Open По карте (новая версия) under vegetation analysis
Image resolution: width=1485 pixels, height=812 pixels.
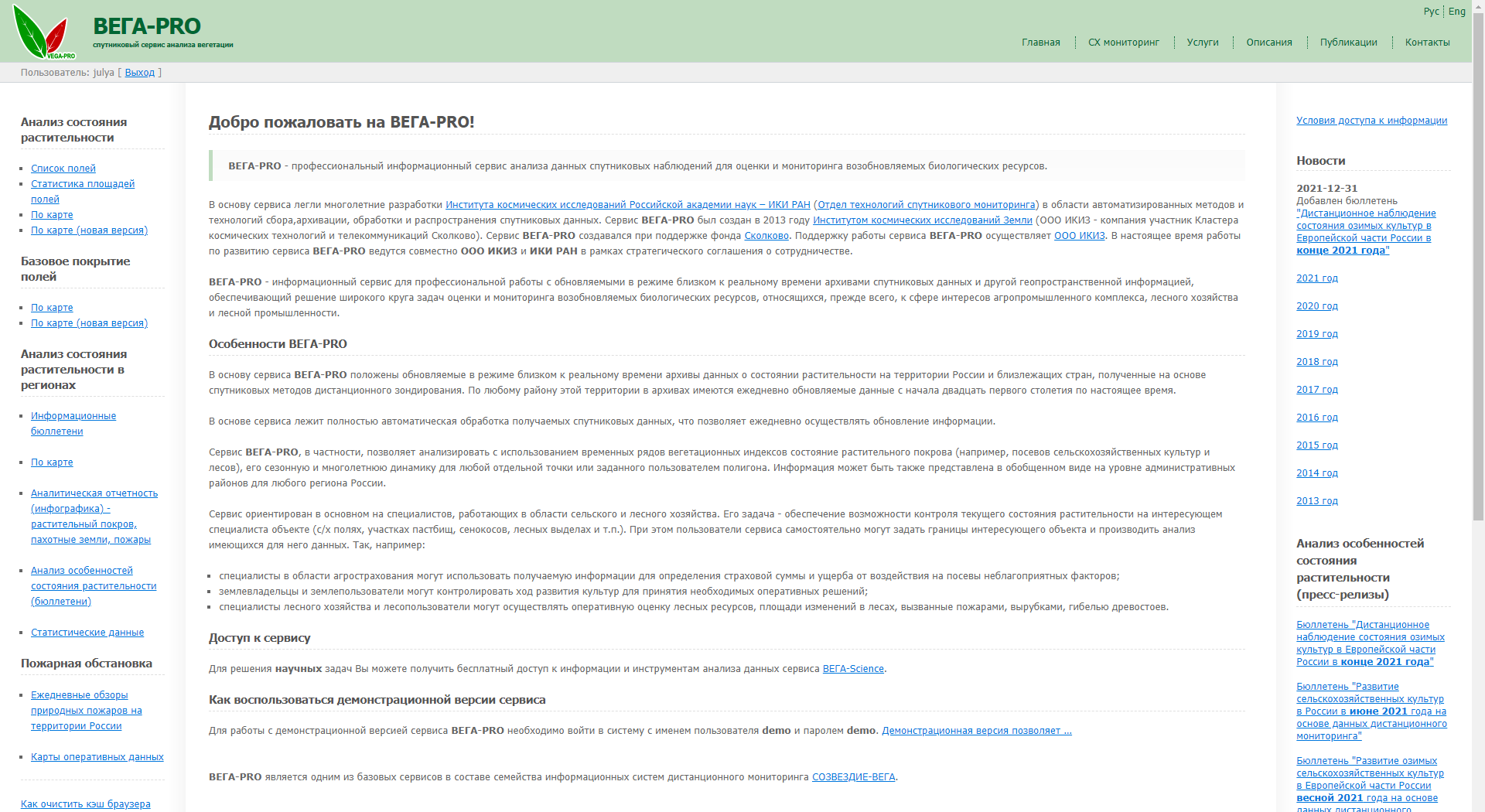(89, 230)
